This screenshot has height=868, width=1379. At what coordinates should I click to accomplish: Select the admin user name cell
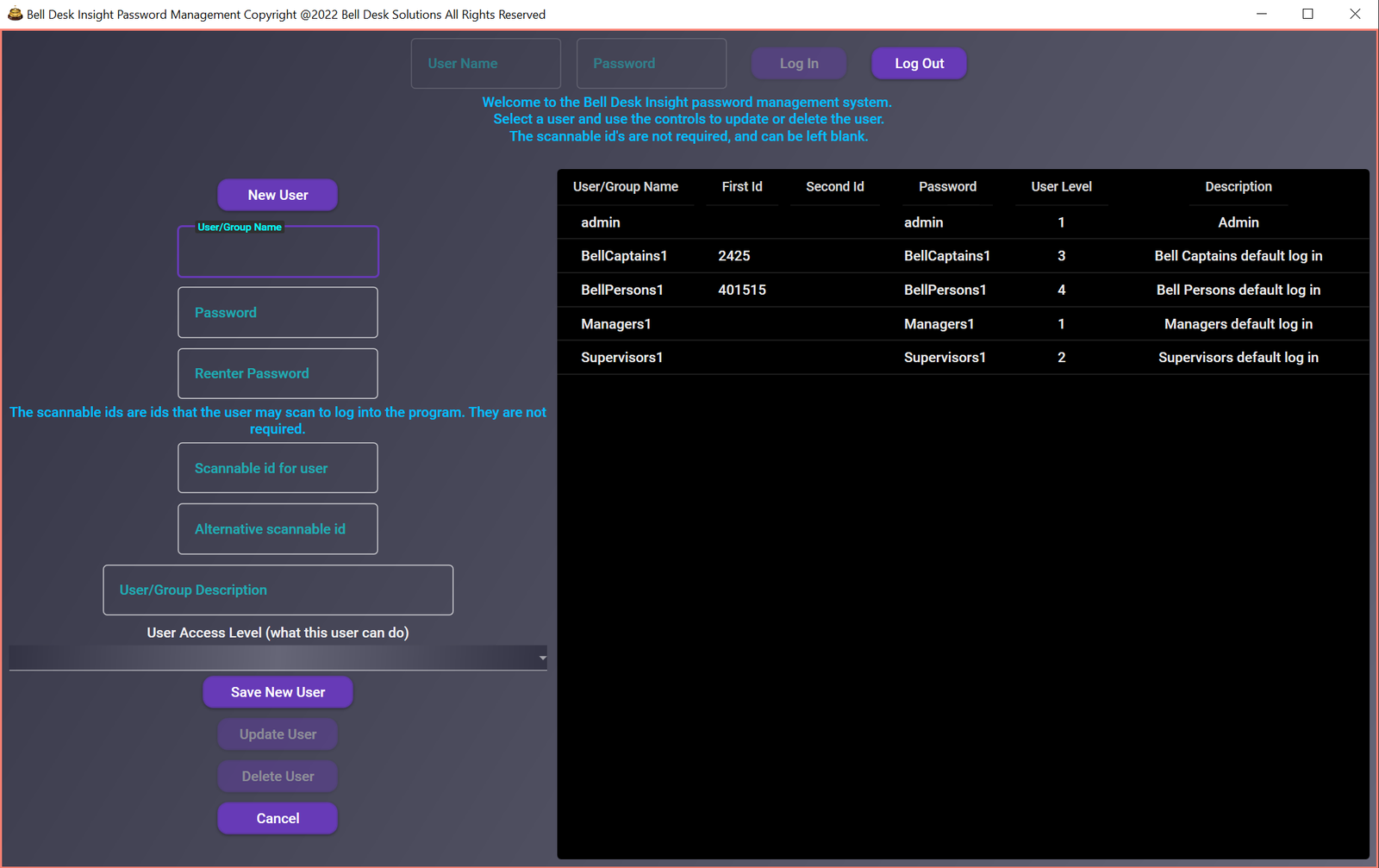coord(601,222)
